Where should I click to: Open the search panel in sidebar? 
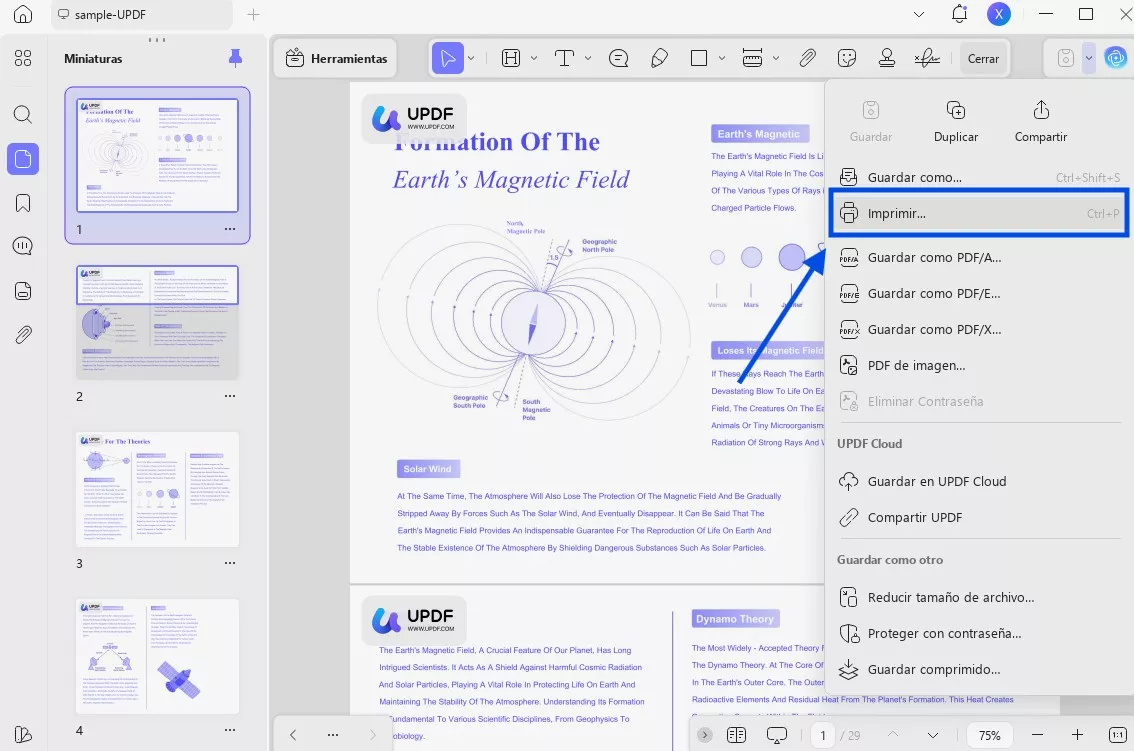(23, 114)
